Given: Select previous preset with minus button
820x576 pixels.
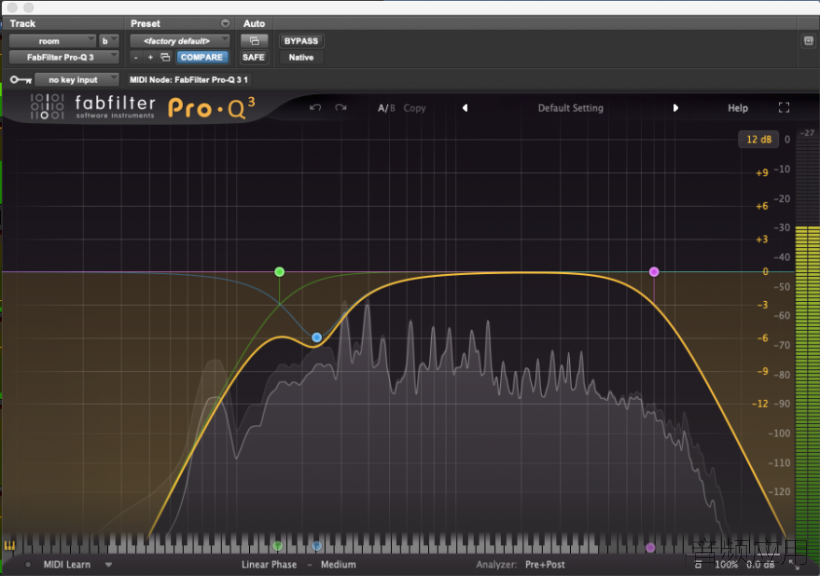Looking at the screenshot, I should 136,57.
